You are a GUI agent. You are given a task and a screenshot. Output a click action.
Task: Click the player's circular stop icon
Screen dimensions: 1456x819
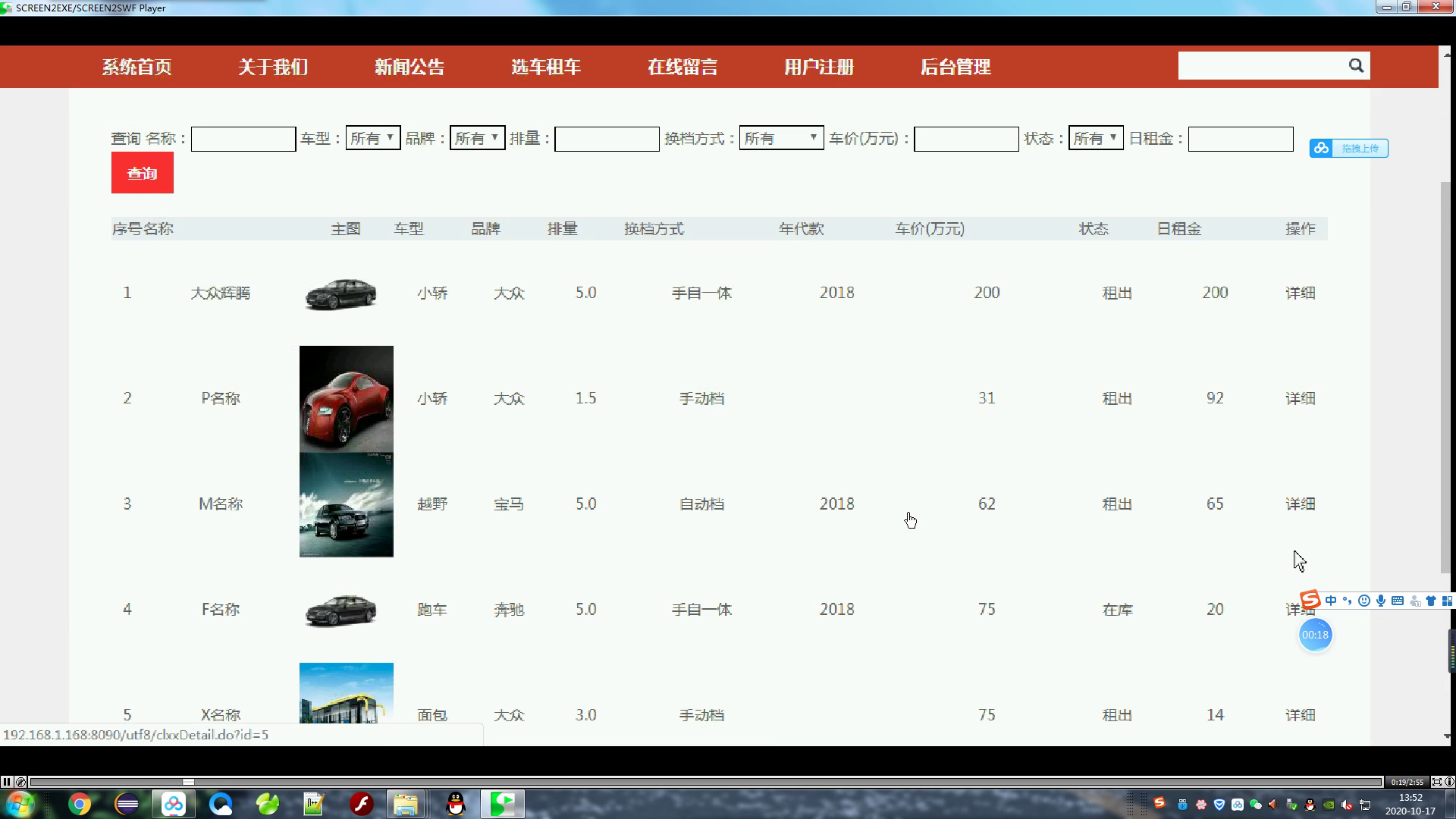coord(20,782)
